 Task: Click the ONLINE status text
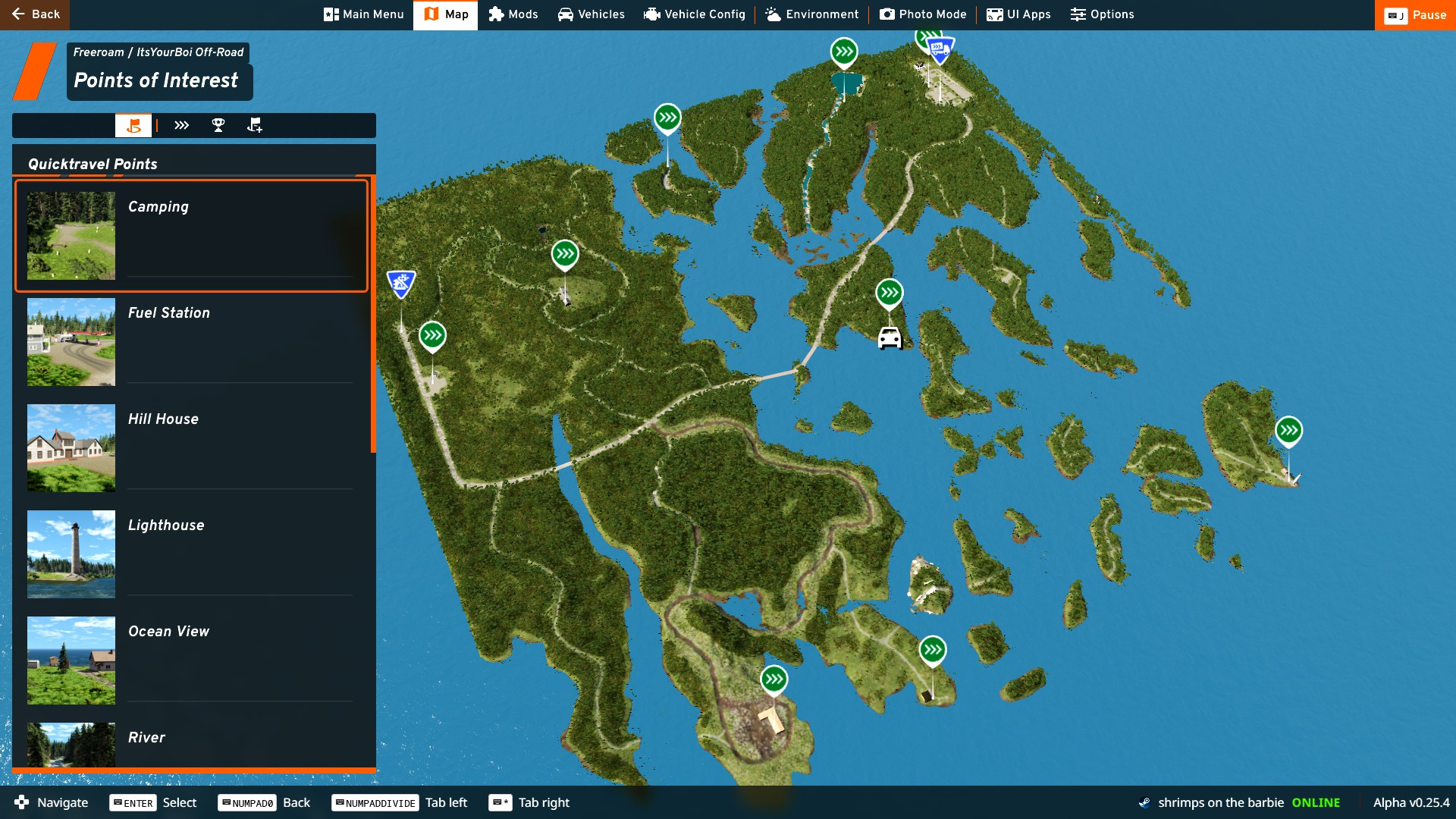tap(1316, 803)
